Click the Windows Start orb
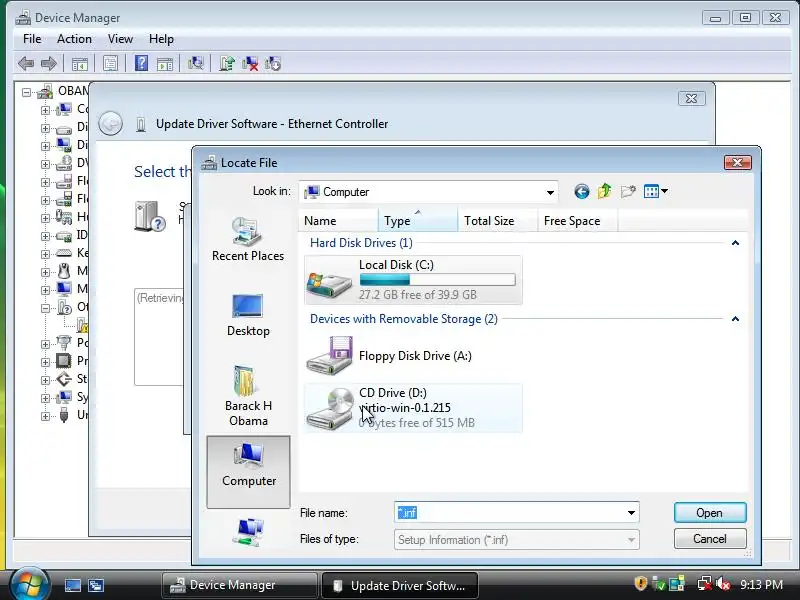Viewport: 800px width, 600px height. pyautogui.click(x=29, y=584)
